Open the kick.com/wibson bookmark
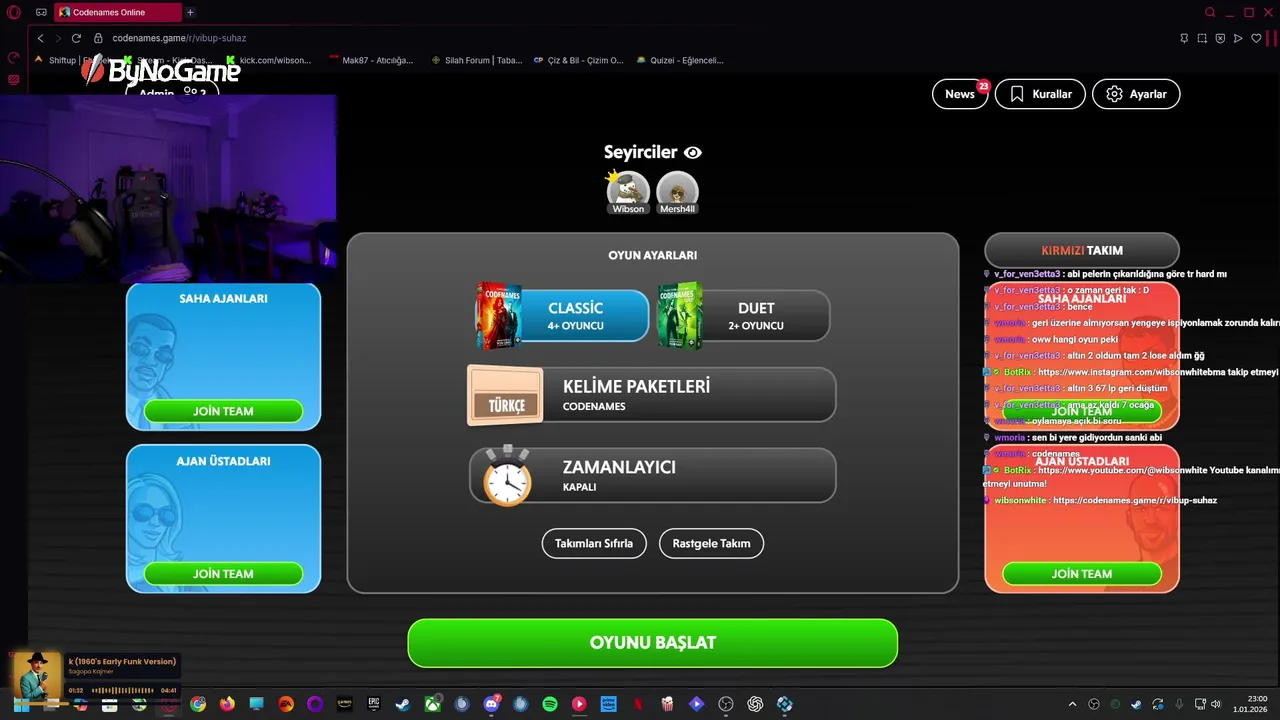 tap(268, 60)
